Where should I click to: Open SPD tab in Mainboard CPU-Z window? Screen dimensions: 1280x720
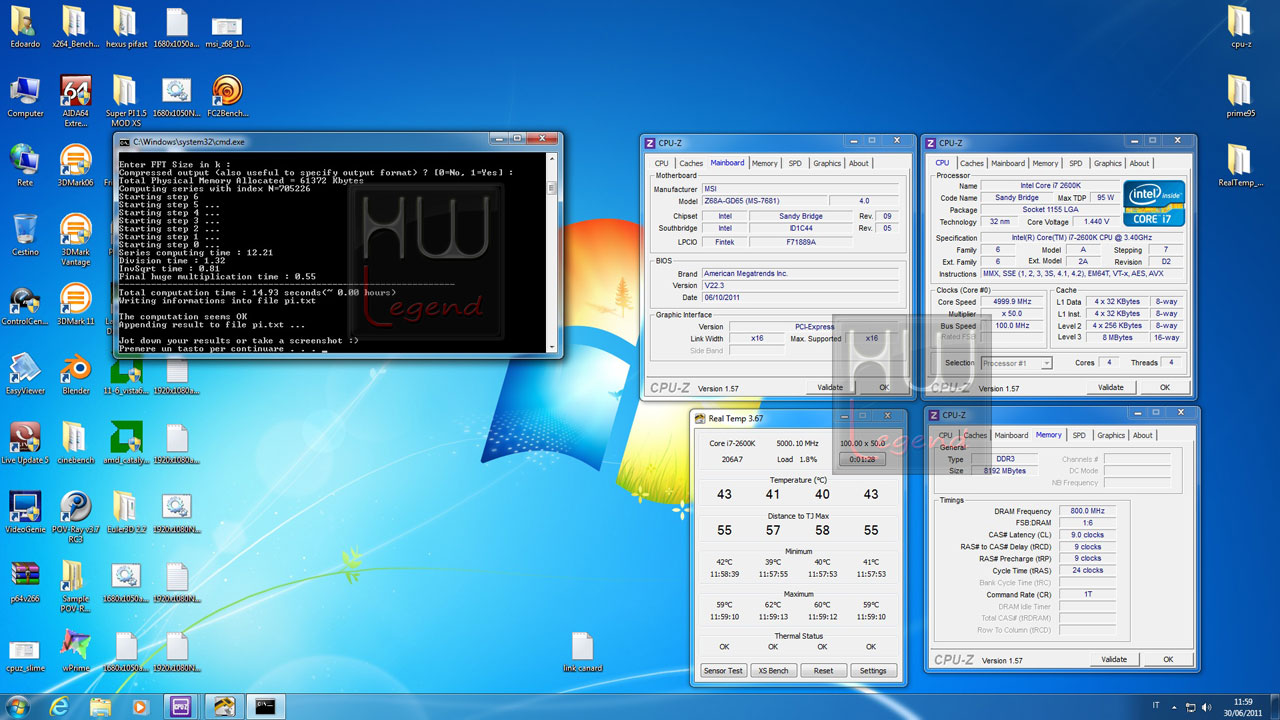795,163
